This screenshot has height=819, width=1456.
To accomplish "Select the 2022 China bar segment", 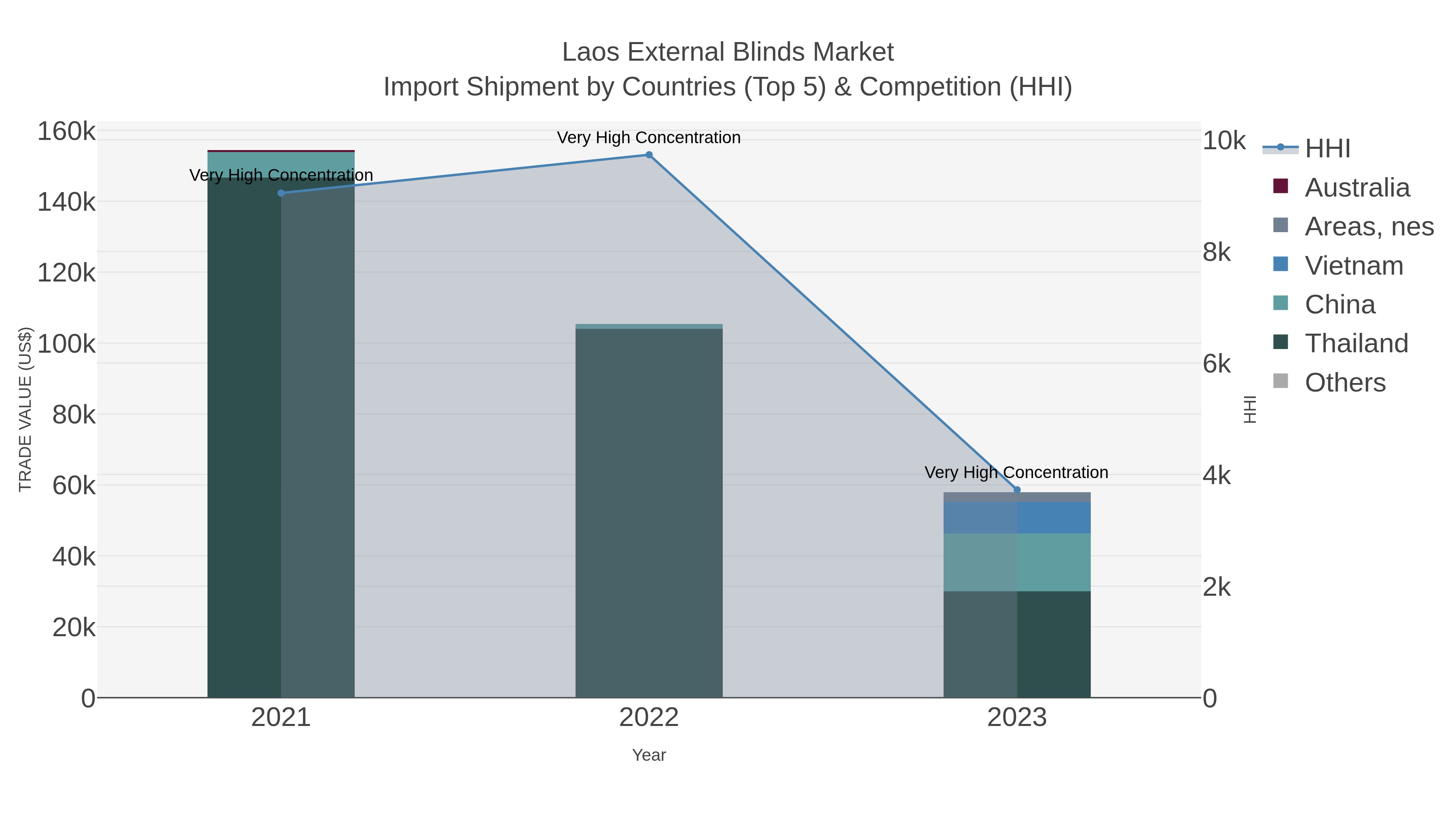I will [x=649, y=326].
